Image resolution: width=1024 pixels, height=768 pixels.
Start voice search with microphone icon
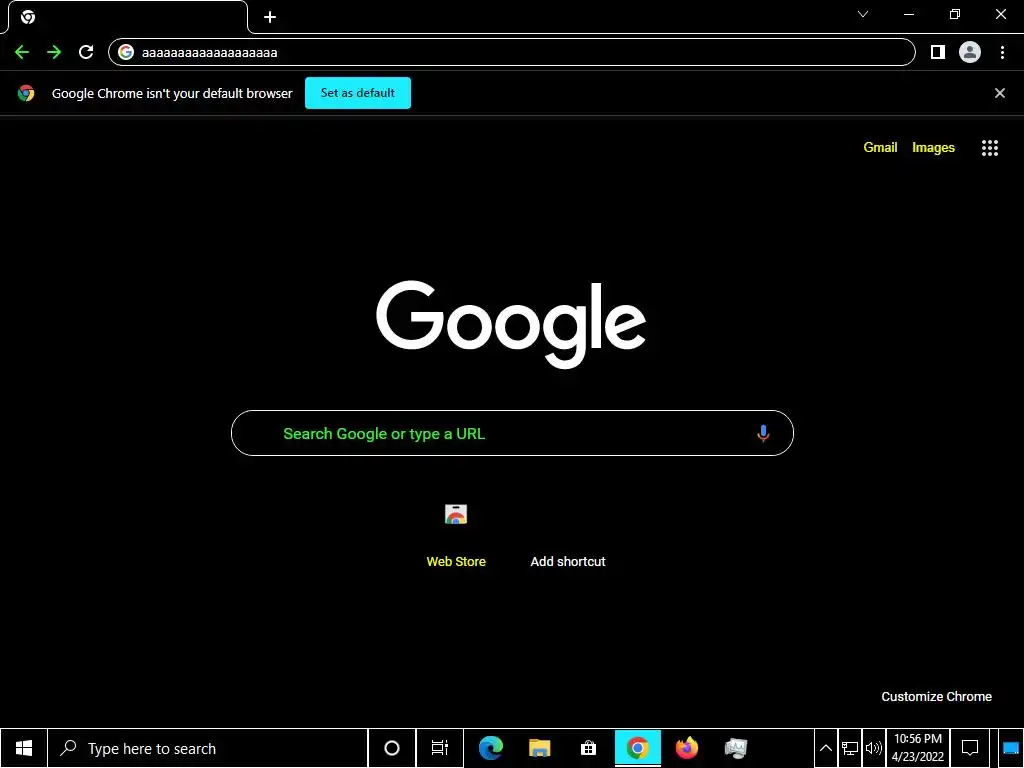click(763, 433)
